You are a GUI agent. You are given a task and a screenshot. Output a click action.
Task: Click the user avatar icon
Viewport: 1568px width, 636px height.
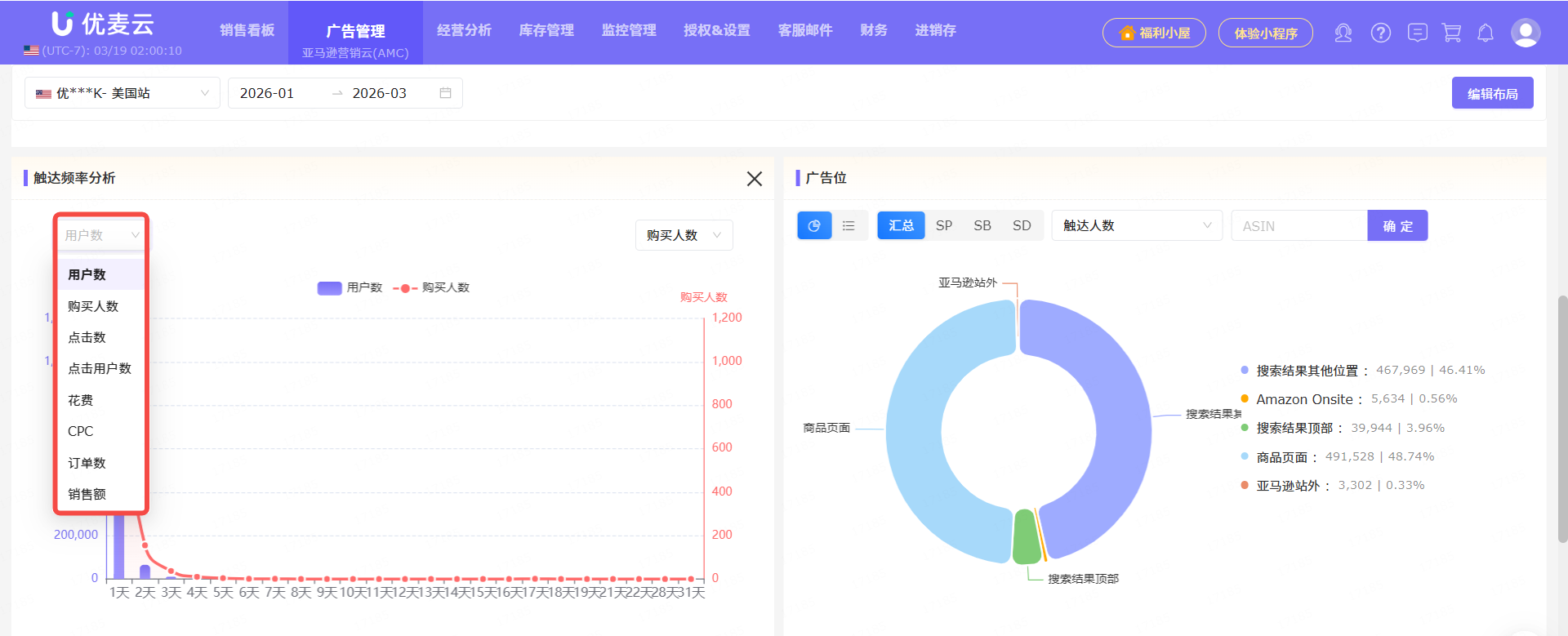point(1526,33)
